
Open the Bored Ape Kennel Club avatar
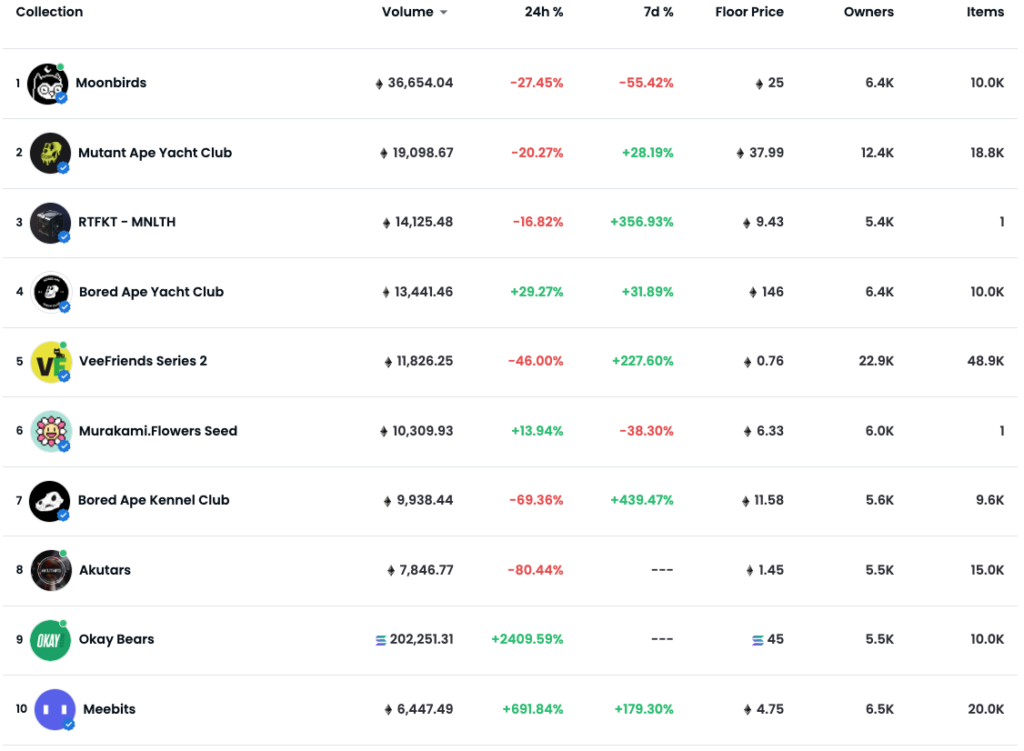[50, 501]
